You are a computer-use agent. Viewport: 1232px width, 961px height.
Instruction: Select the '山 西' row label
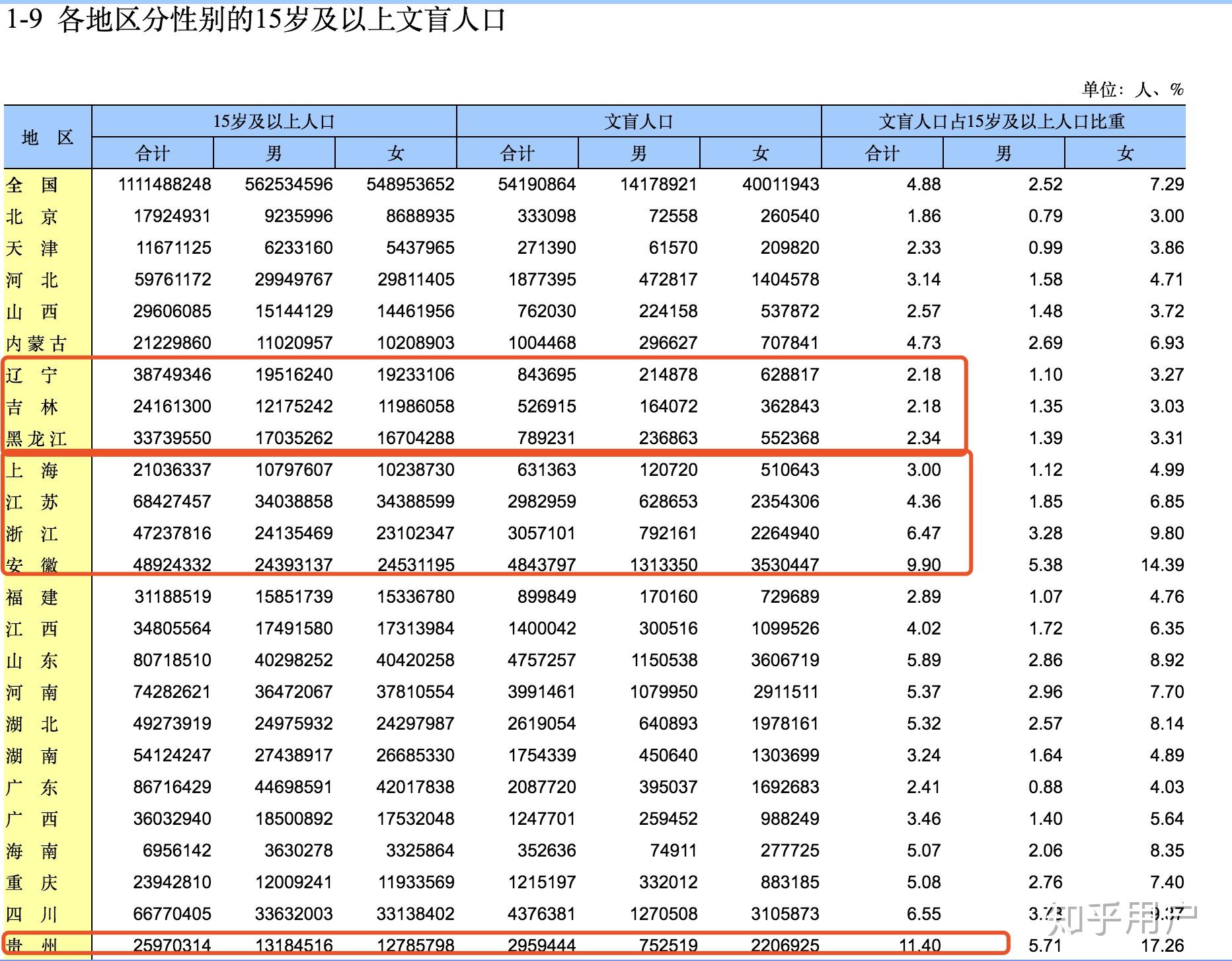click(32, 312)
